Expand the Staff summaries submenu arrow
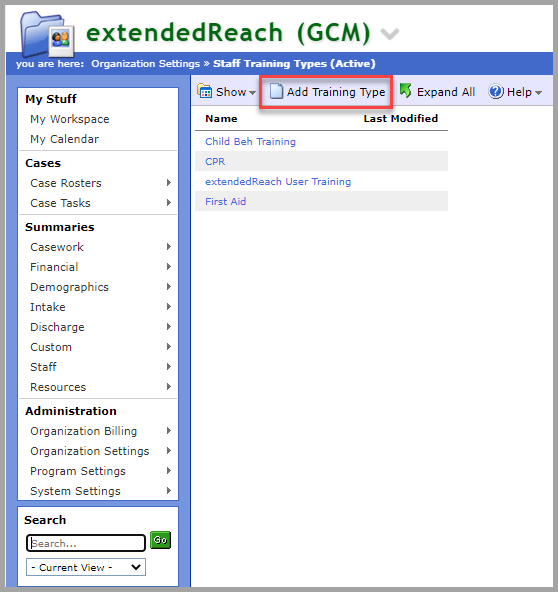The width and height of the screenshot is (558, 592). pos(169,366)
